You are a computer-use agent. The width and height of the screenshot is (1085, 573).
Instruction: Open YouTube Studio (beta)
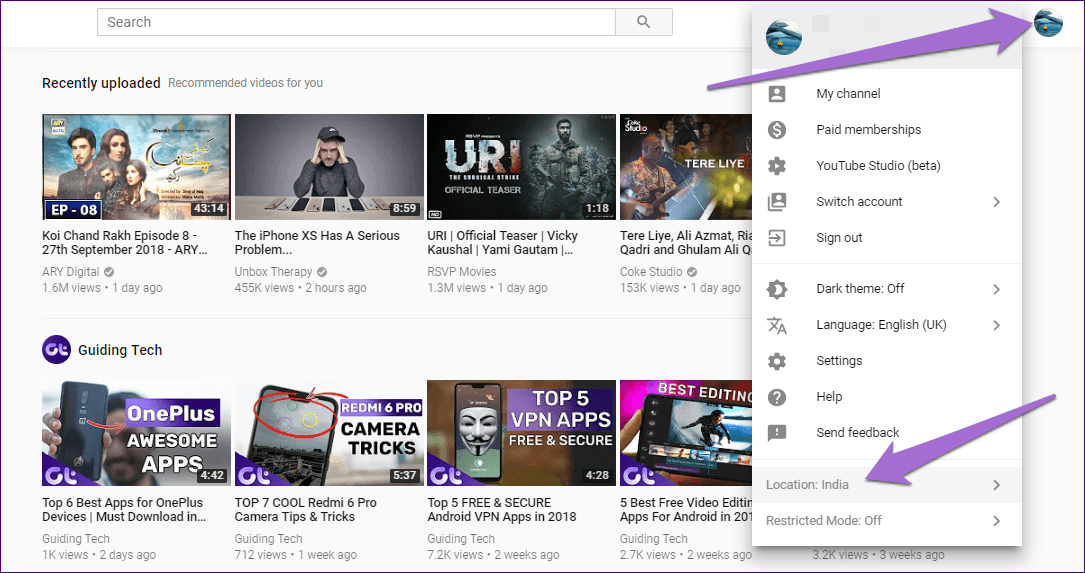886,165
